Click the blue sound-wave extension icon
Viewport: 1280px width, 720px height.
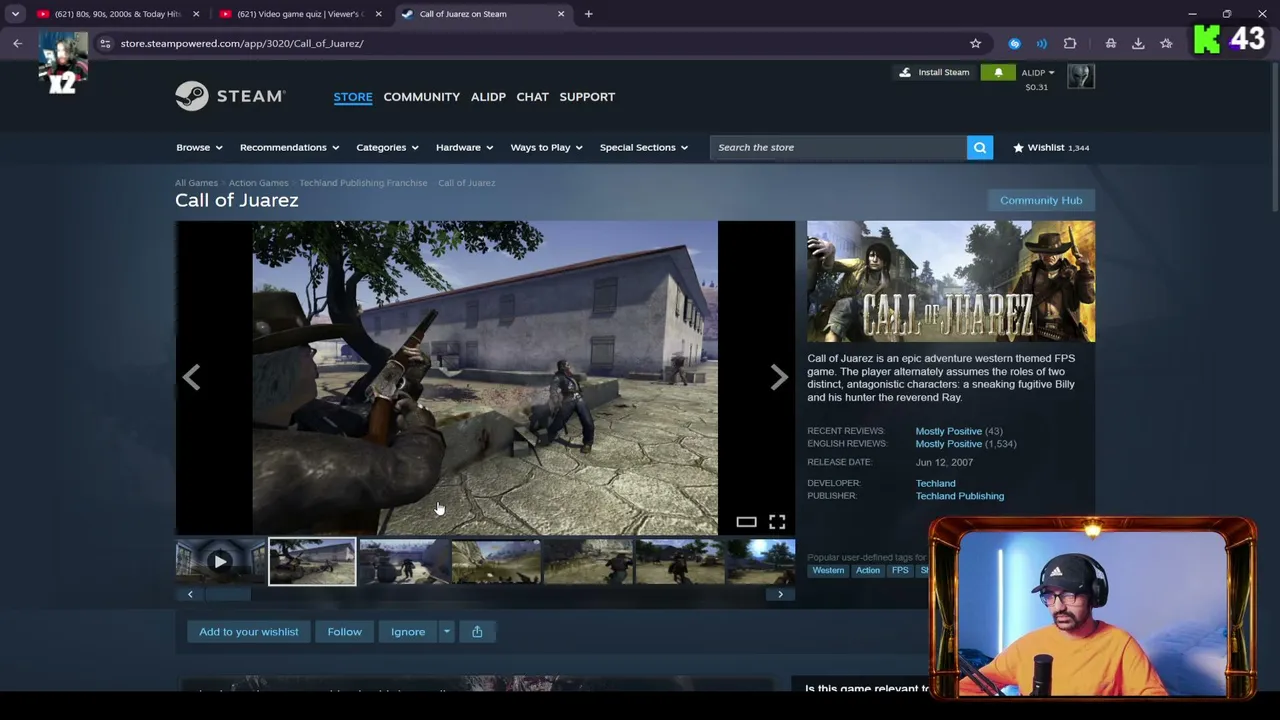[x=1042, y=43]
